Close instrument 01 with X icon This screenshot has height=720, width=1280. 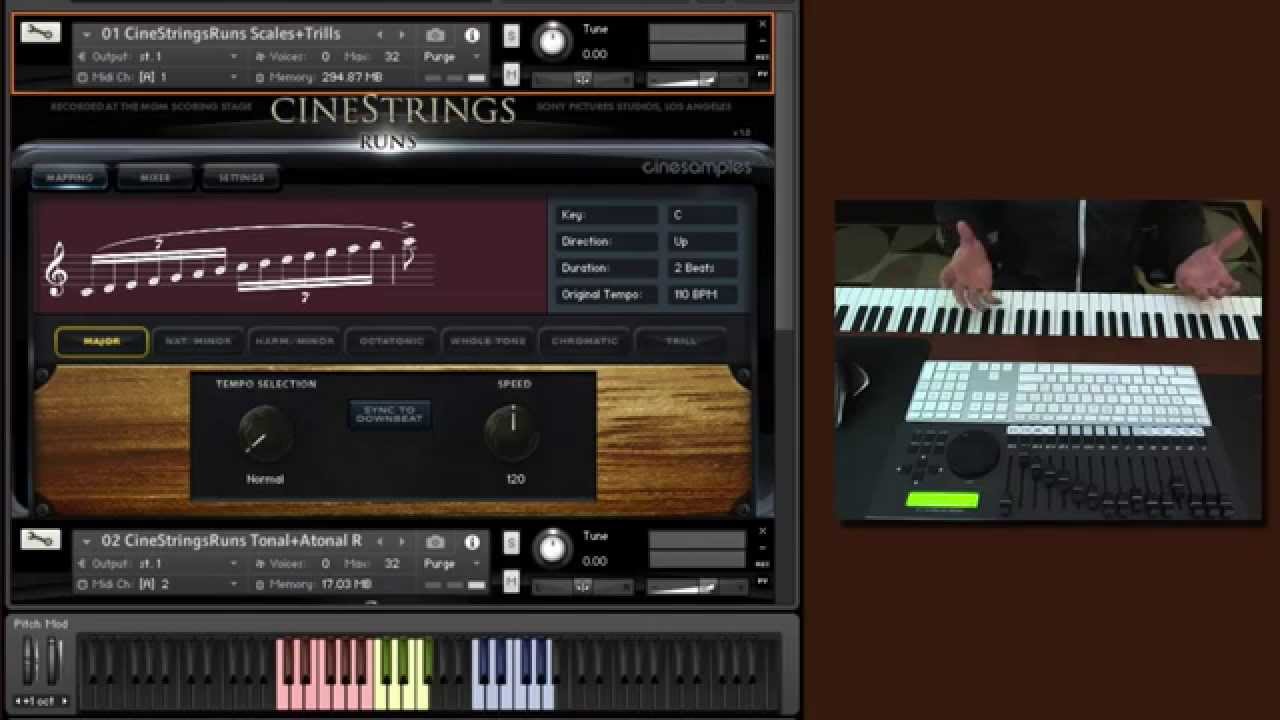[x=763, y=24]
